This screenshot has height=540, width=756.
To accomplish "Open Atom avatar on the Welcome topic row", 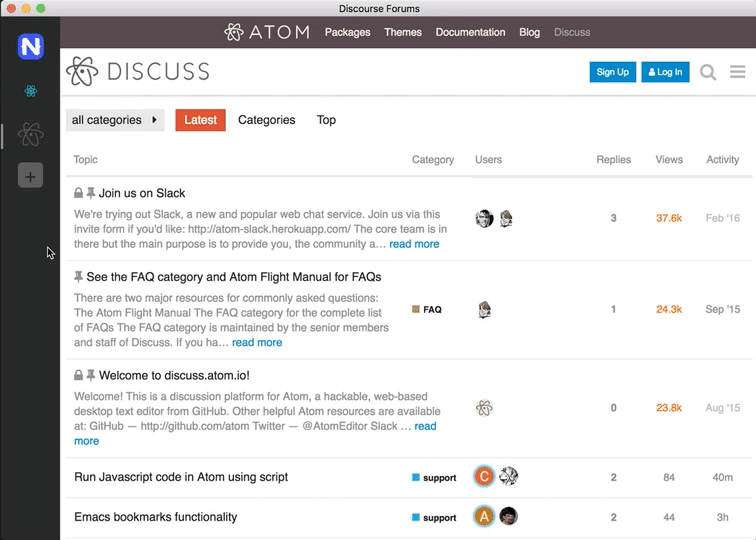I will coord(484,408).
